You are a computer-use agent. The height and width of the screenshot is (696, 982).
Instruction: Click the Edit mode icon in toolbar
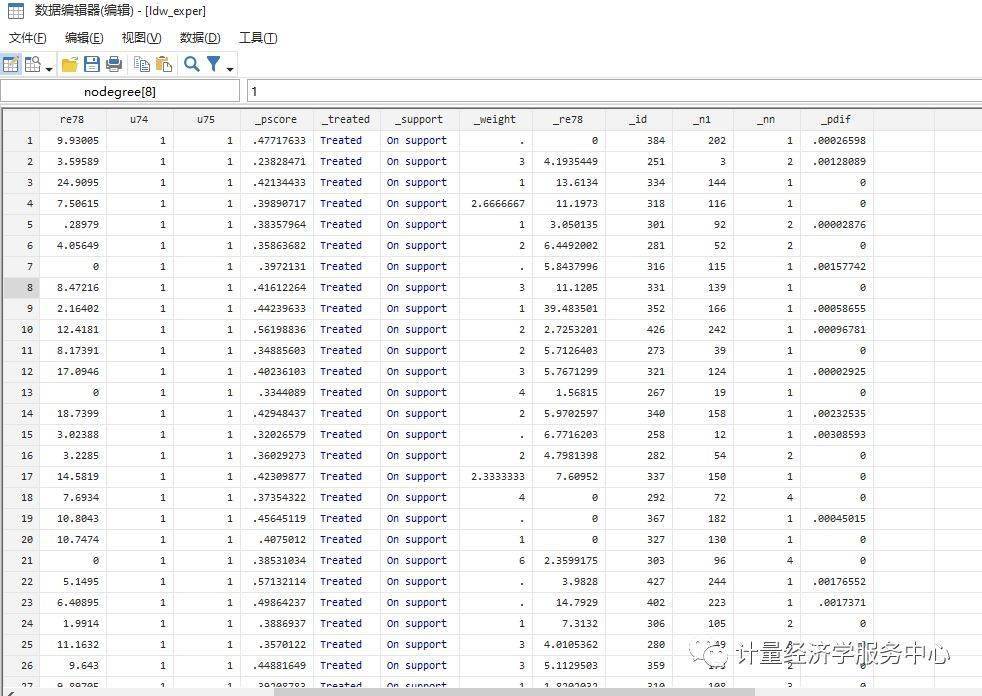(x=10, y=65)
